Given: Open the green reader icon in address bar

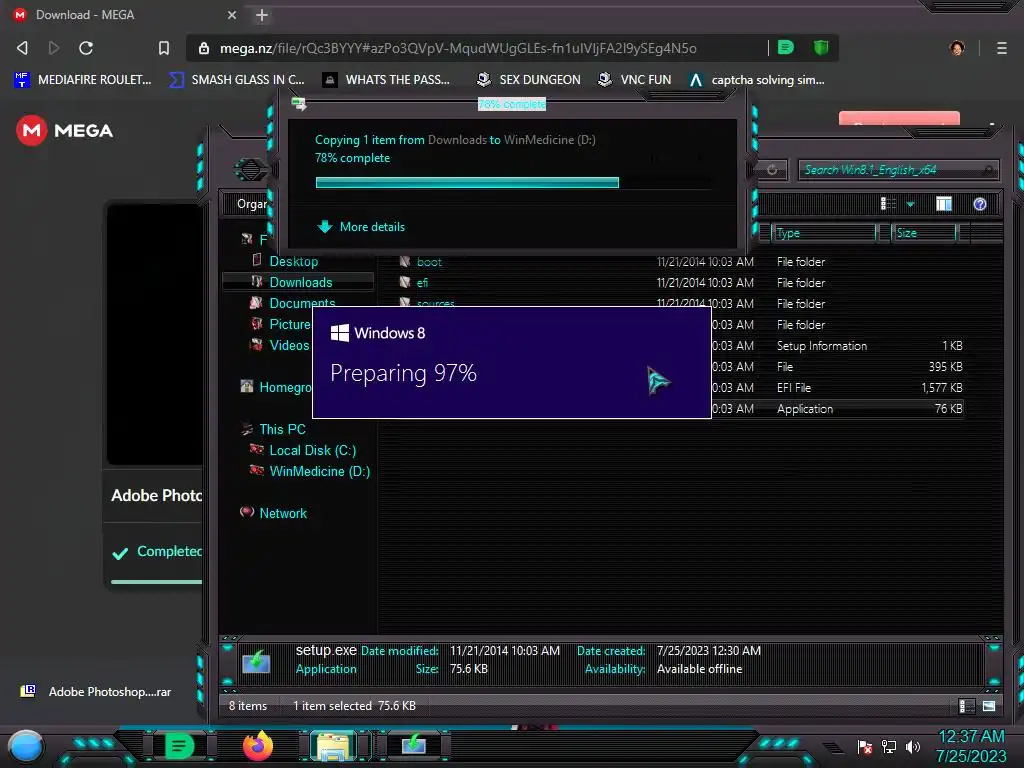Looking at the screenshot, I should coord(786,47).
